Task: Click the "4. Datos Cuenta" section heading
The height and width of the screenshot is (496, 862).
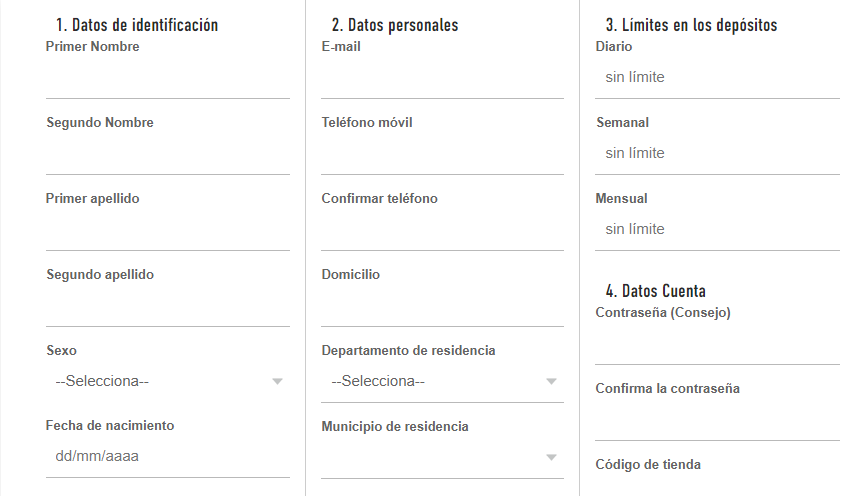Action: (x=655, y=291)
